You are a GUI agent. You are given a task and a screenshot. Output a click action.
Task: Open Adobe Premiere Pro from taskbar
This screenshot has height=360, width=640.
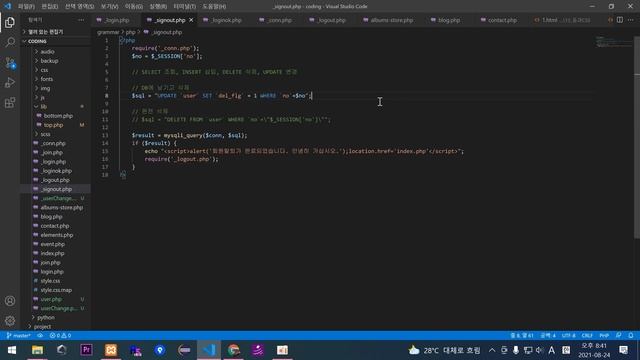[x=86, y=350]
